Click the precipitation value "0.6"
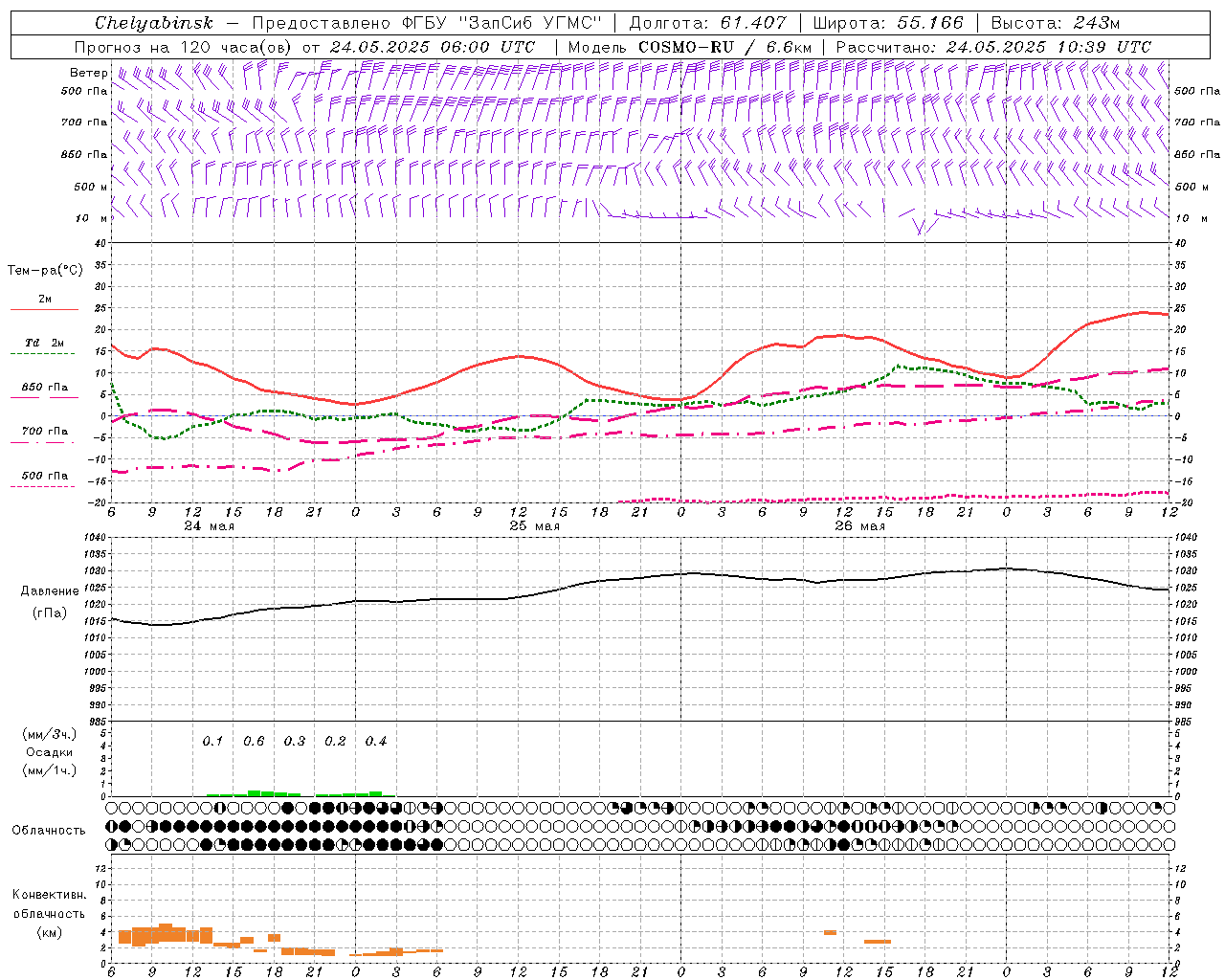Image resolution: width=1225 pixels, height=980 pixels. [x=254, y=742]
